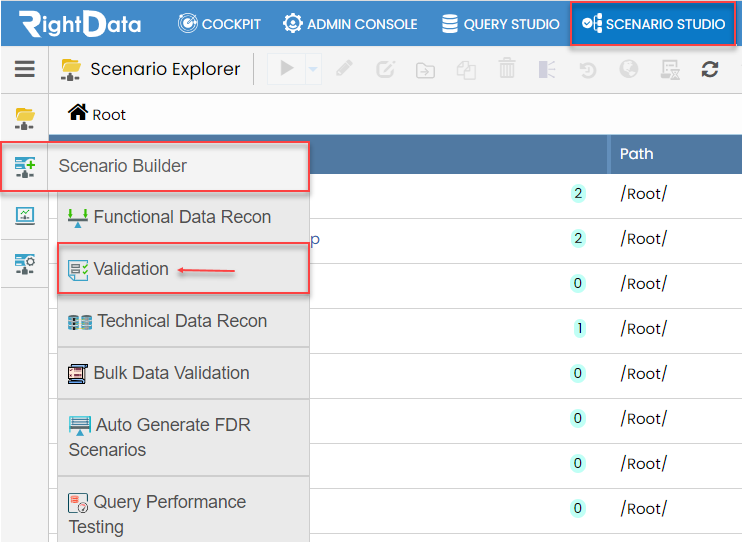Viewport: 742px width, 542px height.
Task: Click the Auto Generate FDR icon
Action: pos(80,426)
